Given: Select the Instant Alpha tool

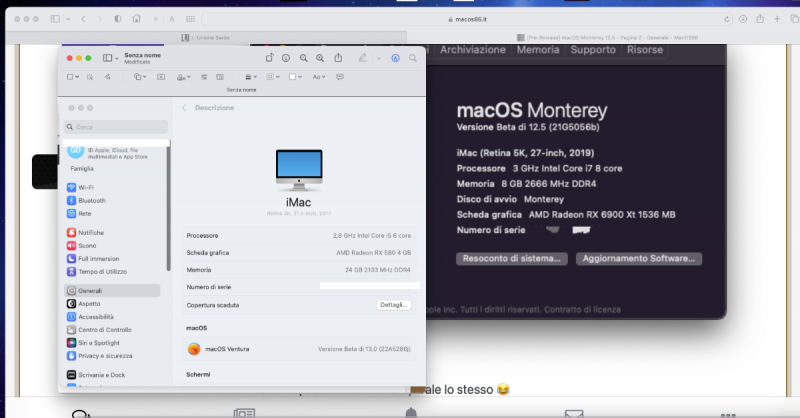Looking at the screenshot, I should click(90, 77).
